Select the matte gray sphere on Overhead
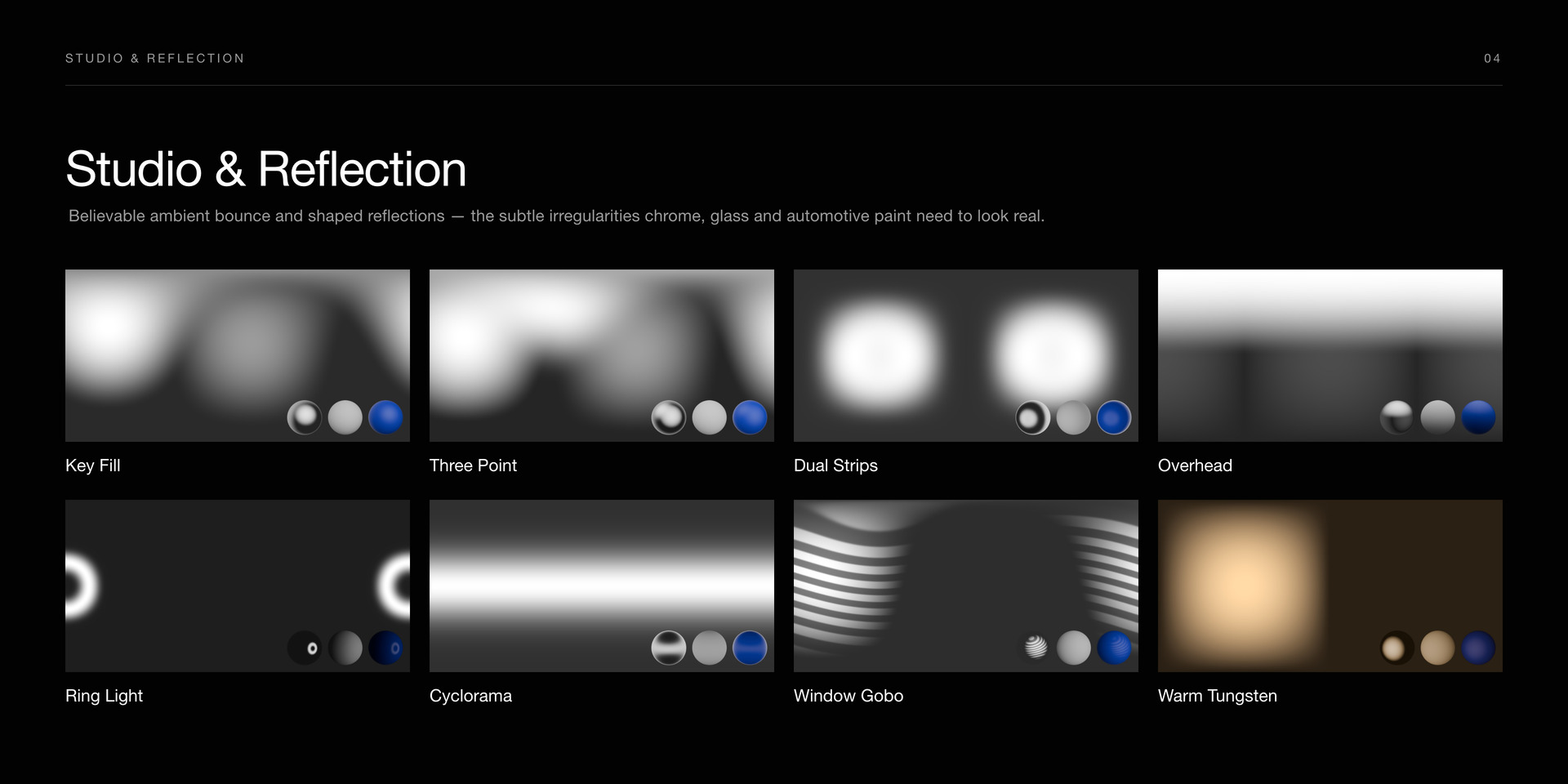Image resolution: width=1568 pixels, height=784 pixels. pos(1438,417)
